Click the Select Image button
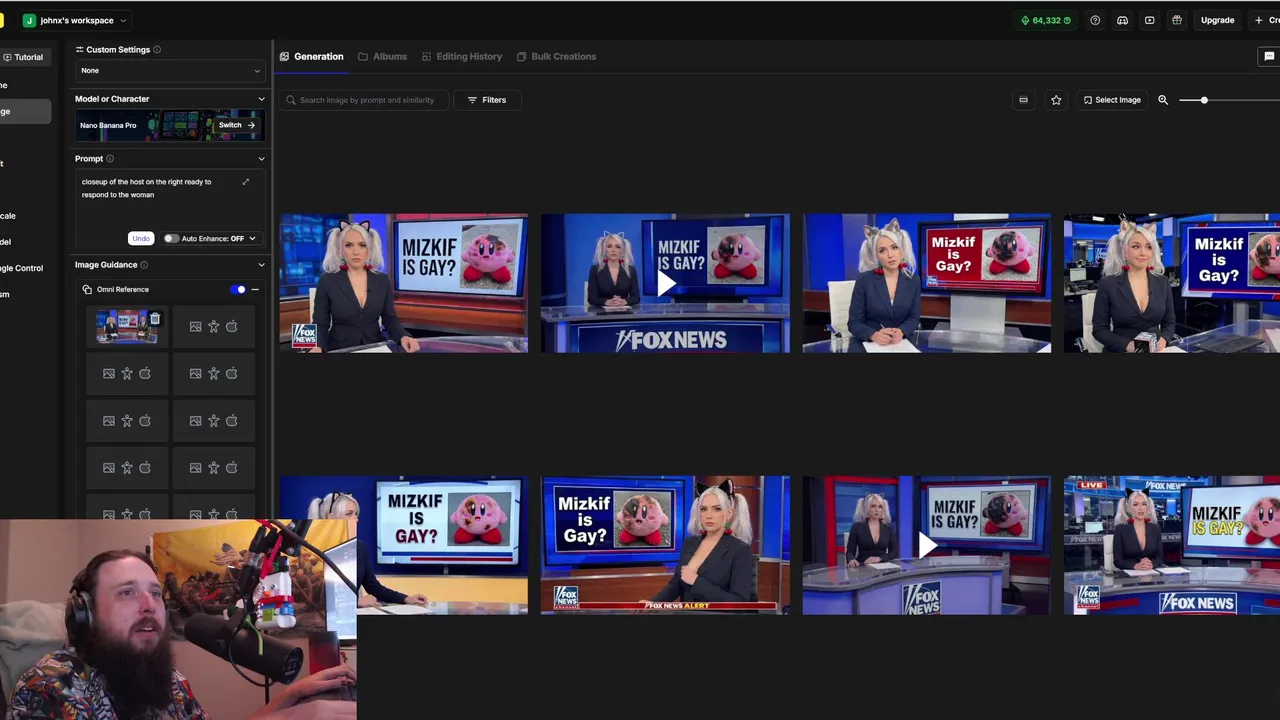This screenshot has height=720, width=1280. point(1112,100)
